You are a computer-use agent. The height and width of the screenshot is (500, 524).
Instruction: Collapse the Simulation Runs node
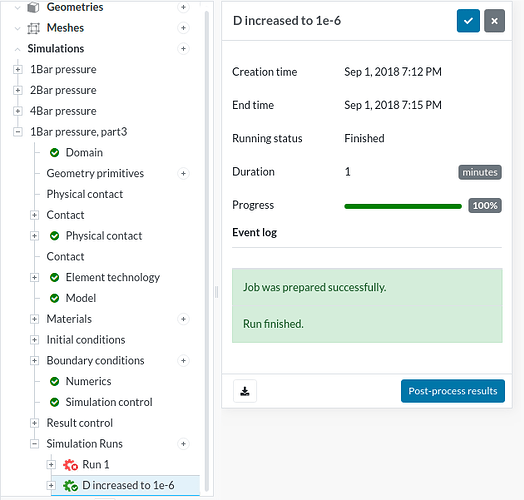[x=34, y=444]
